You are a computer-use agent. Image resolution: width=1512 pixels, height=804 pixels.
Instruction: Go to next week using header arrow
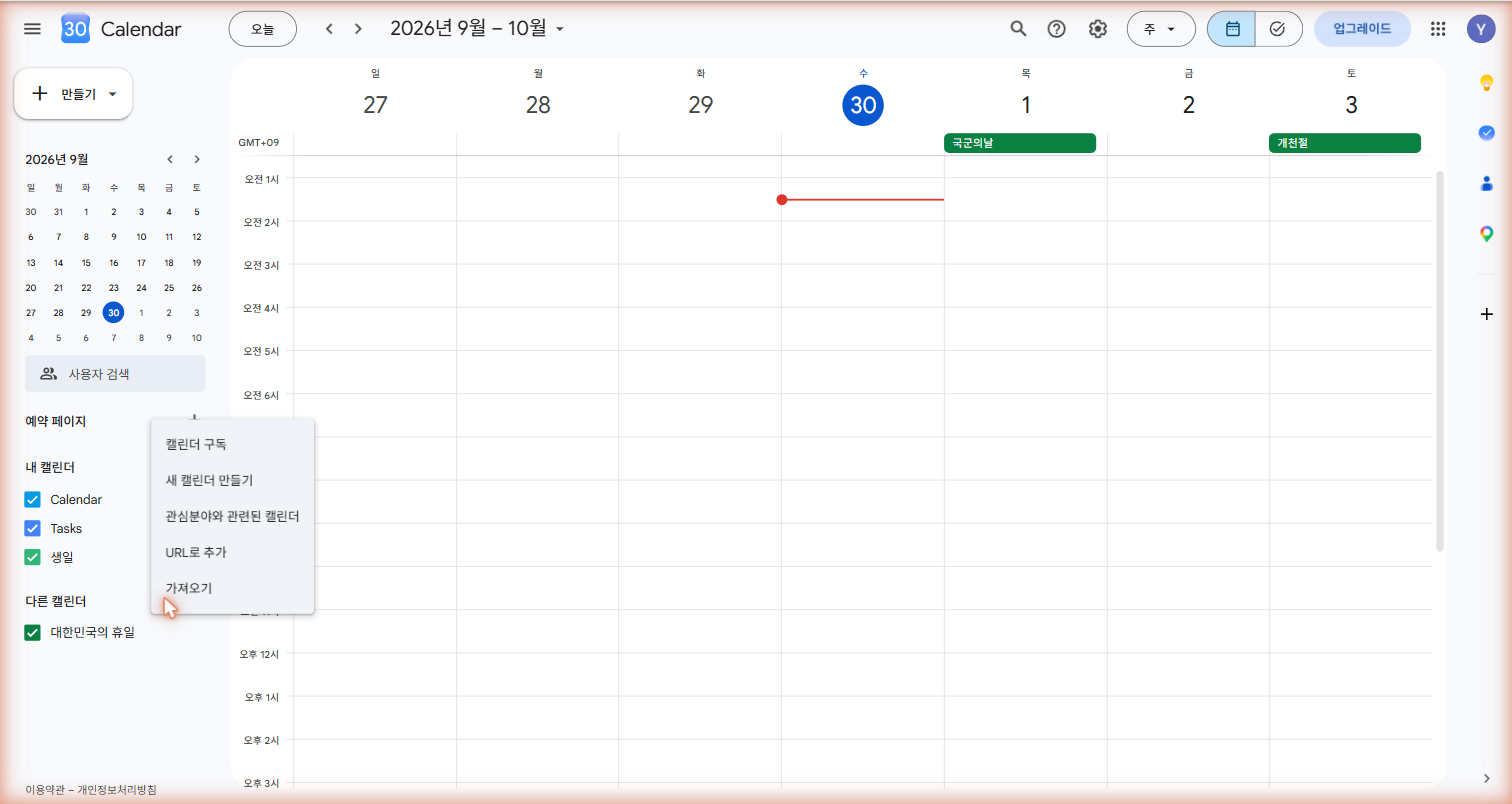358,29
